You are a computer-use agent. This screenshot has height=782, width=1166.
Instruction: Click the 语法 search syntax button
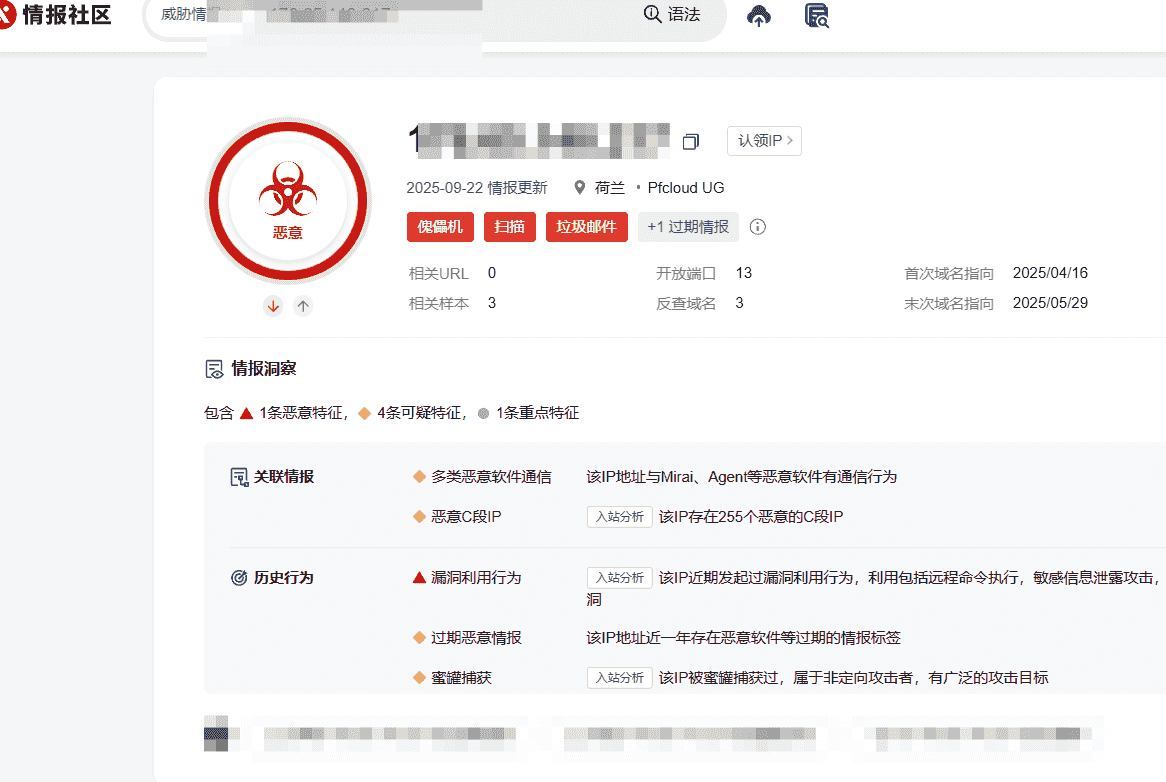[x=672, y=15]
